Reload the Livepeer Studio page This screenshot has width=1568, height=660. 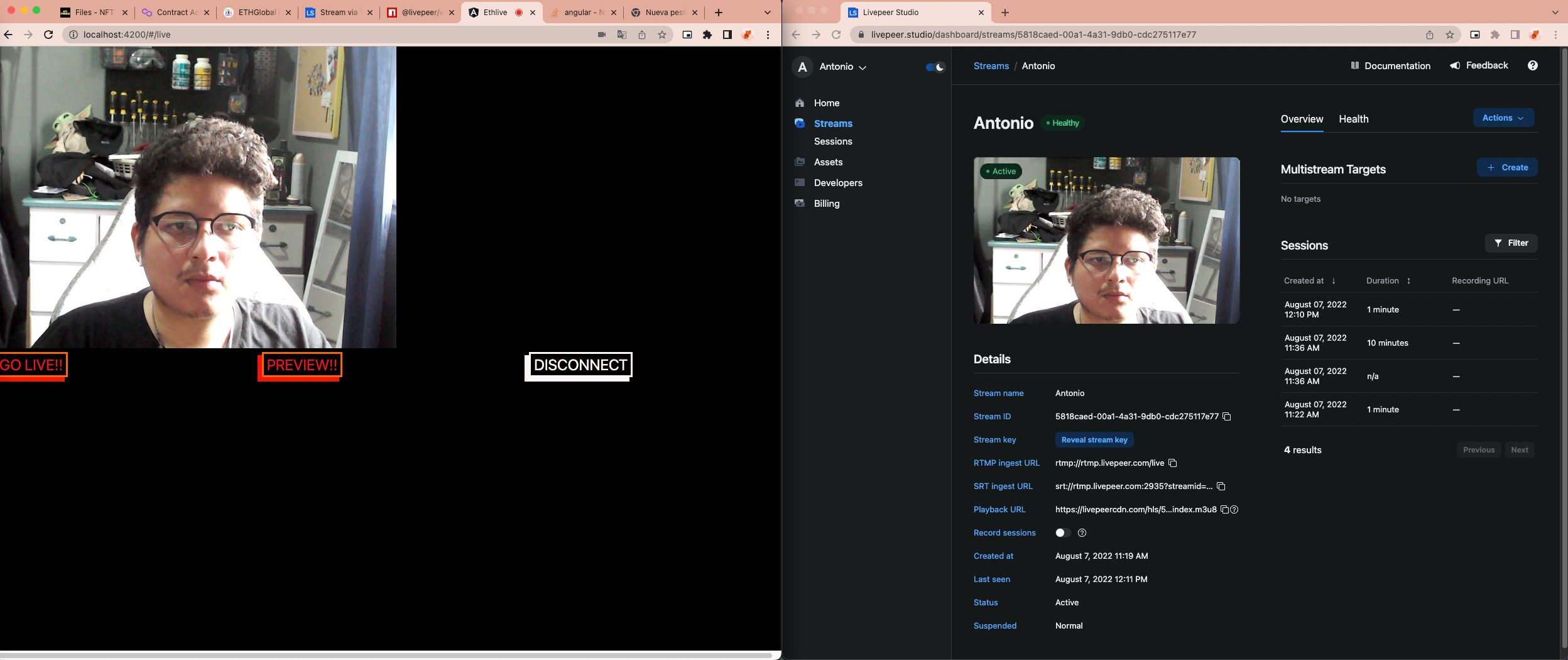(x=836, y=35)
